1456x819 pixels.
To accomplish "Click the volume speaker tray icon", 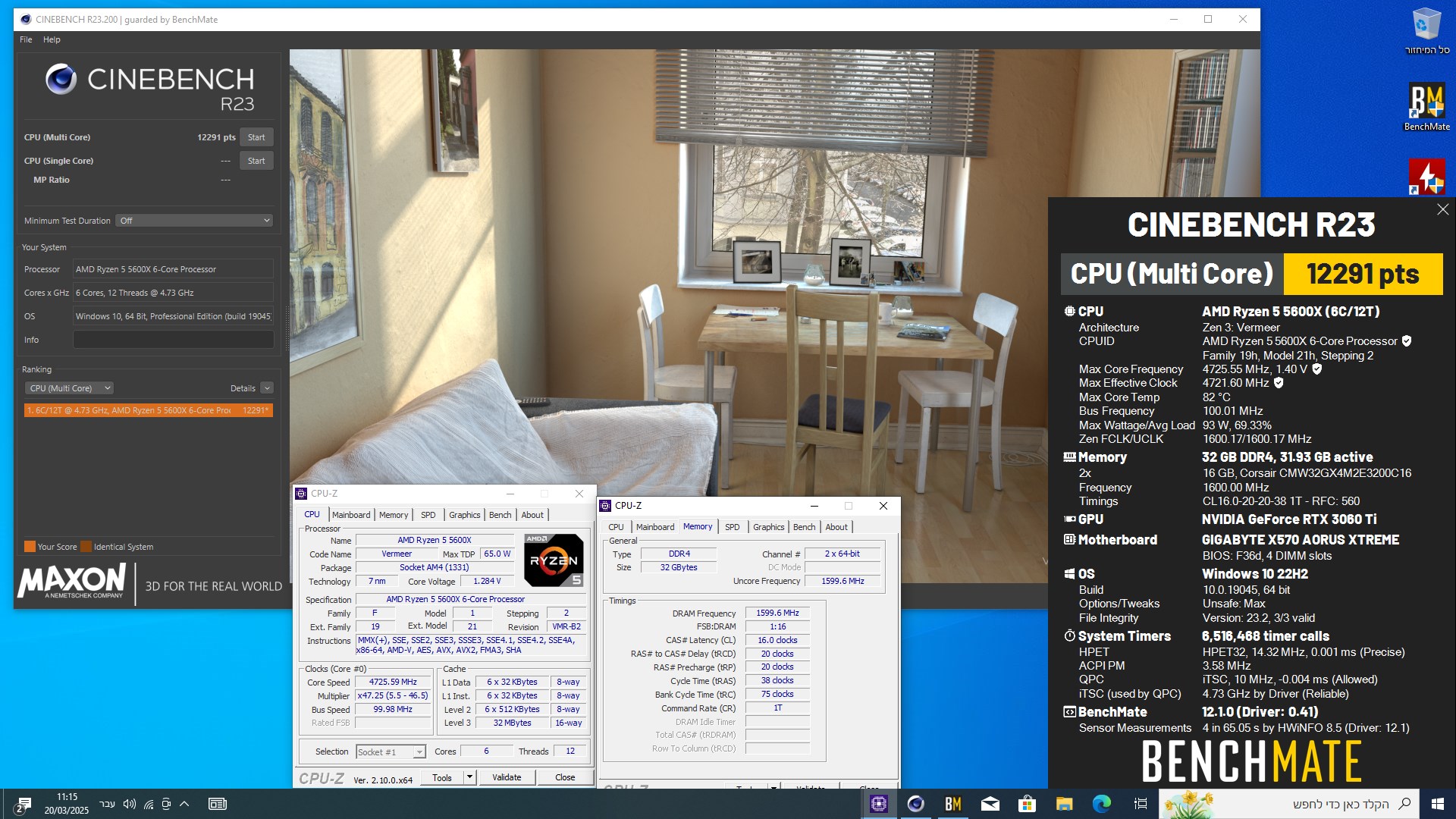I will click(x=129, y=804).
